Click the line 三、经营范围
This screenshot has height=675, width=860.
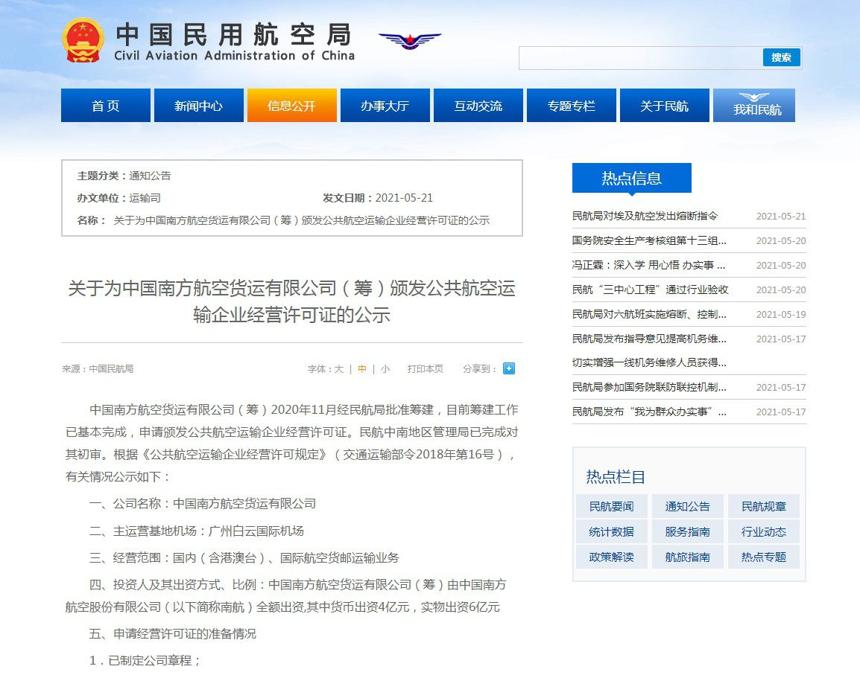coord(244,558)
